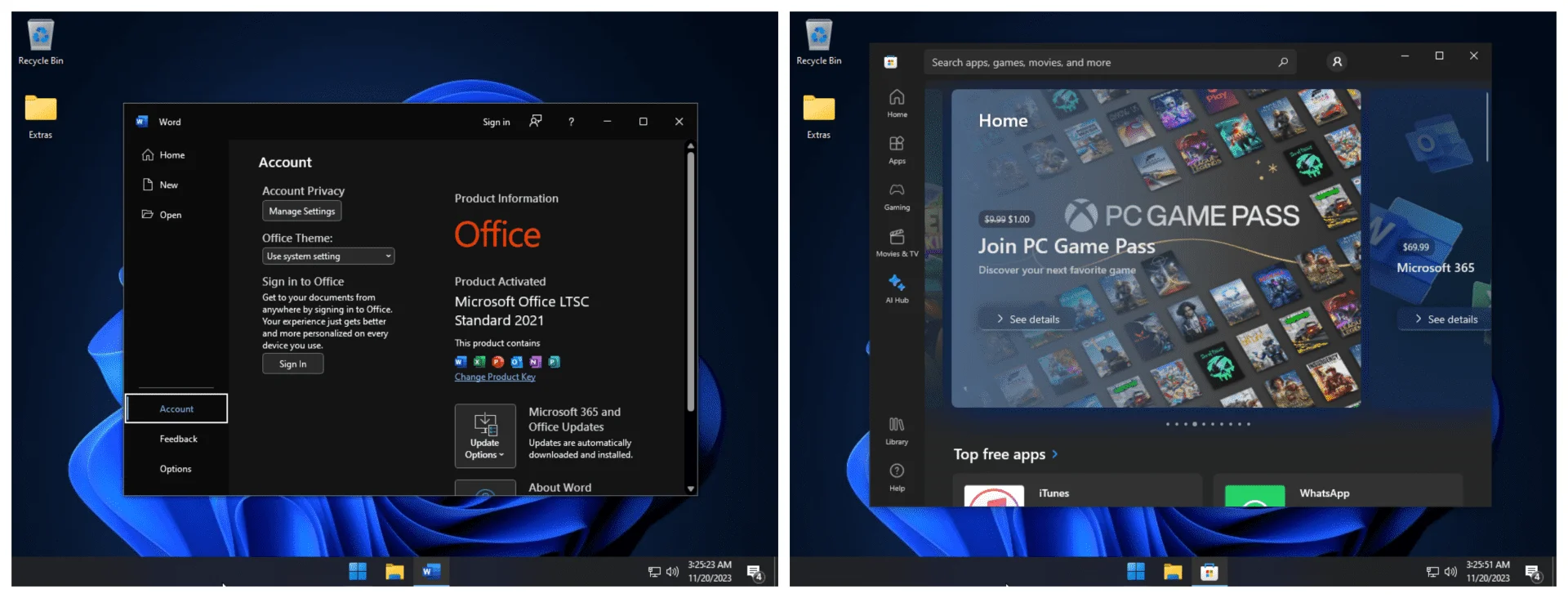Viewport: 1568px width, 598px height.
Task: Open Movies & TV in the Store sidebar
Action: (897, 243)
